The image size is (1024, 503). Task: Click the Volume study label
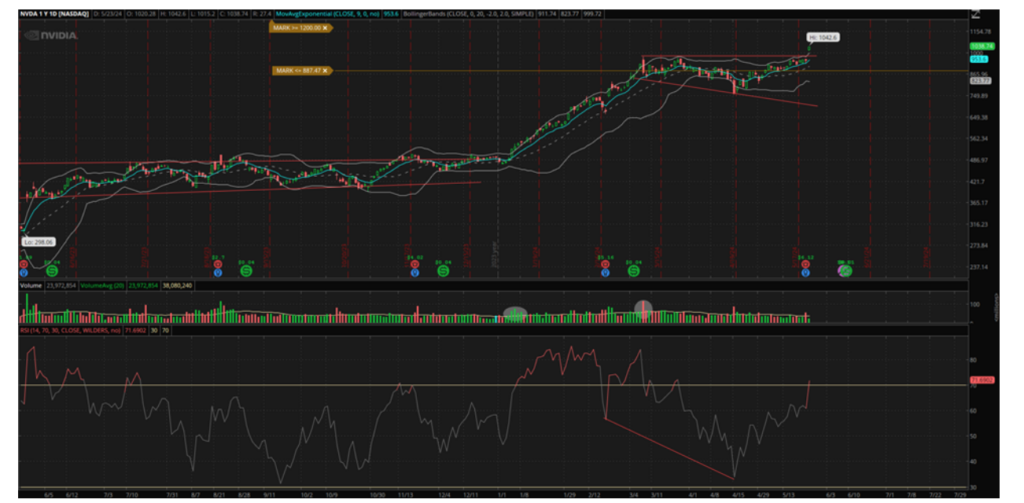(x=29, y=285)
